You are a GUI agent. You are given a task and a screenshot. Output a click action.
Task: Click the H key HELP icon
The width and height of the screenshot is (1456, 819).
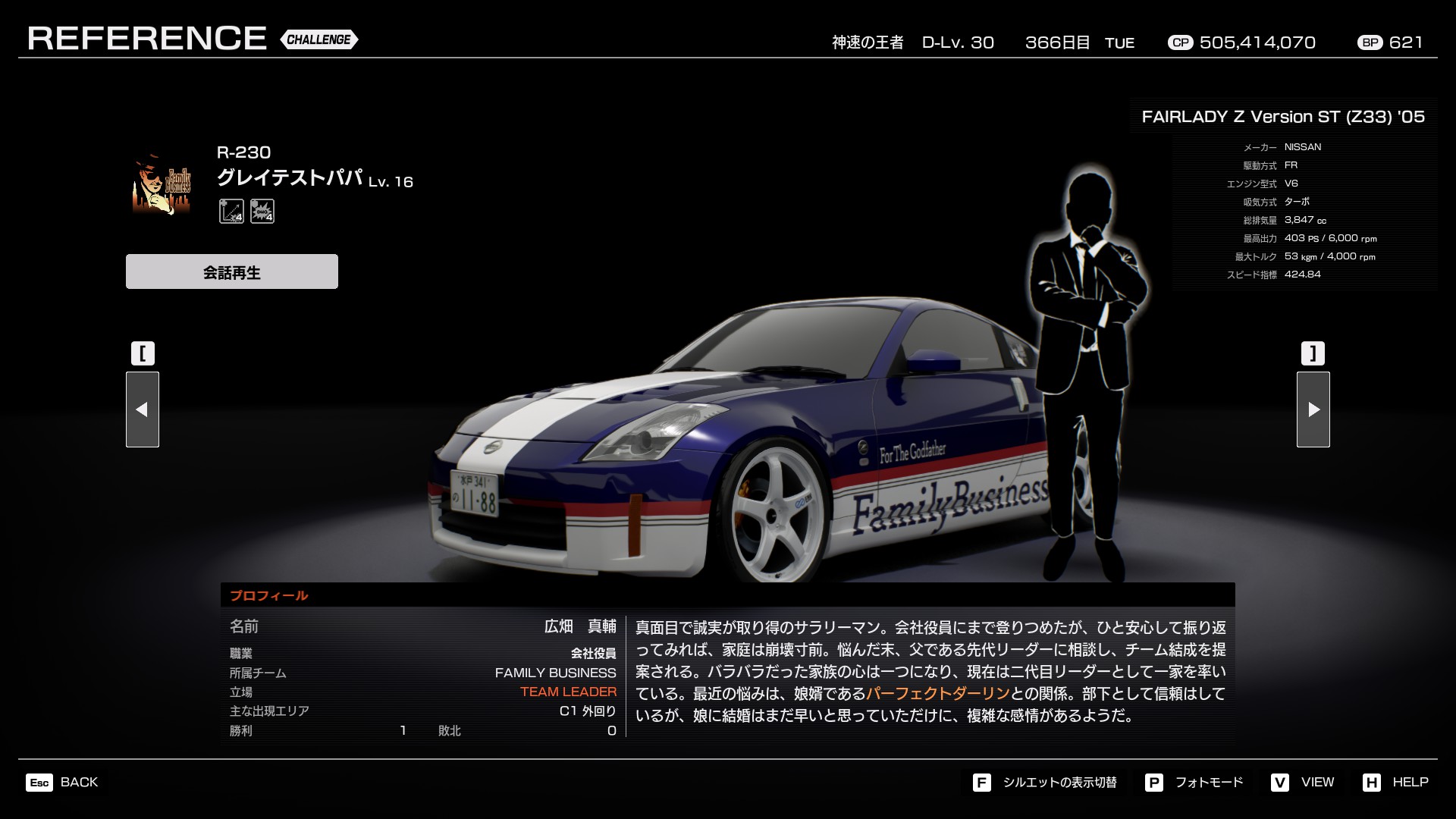(x=1371, y=783)
